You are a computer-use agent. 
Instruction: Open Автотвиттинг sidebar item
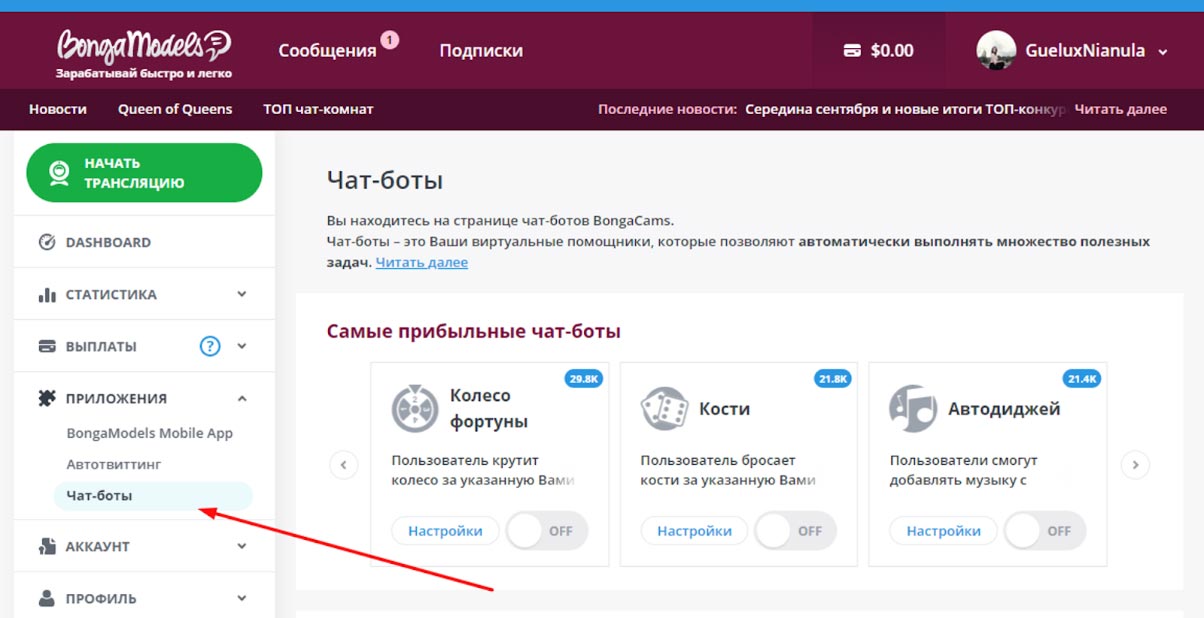point(114,464)
